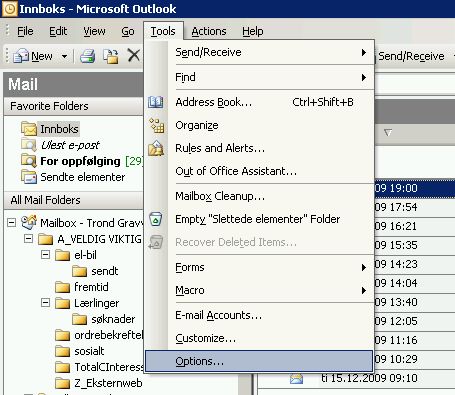Click the Empty deleted items recycle icon
Image resolution: width=455 pixels, height=395 pixels.
(156, 219)
